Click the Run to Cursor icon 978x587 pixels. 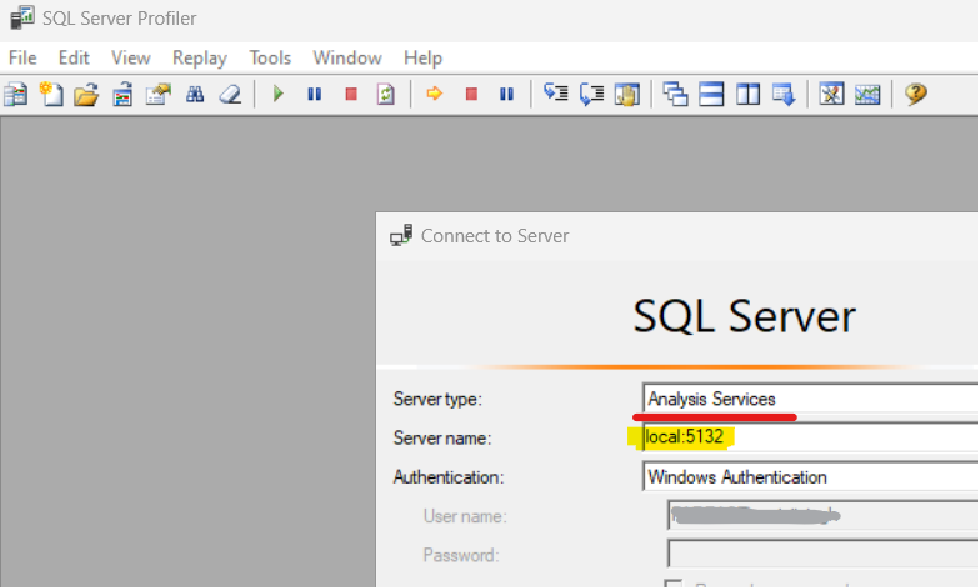pyautogui.click(x=592, y=94)
